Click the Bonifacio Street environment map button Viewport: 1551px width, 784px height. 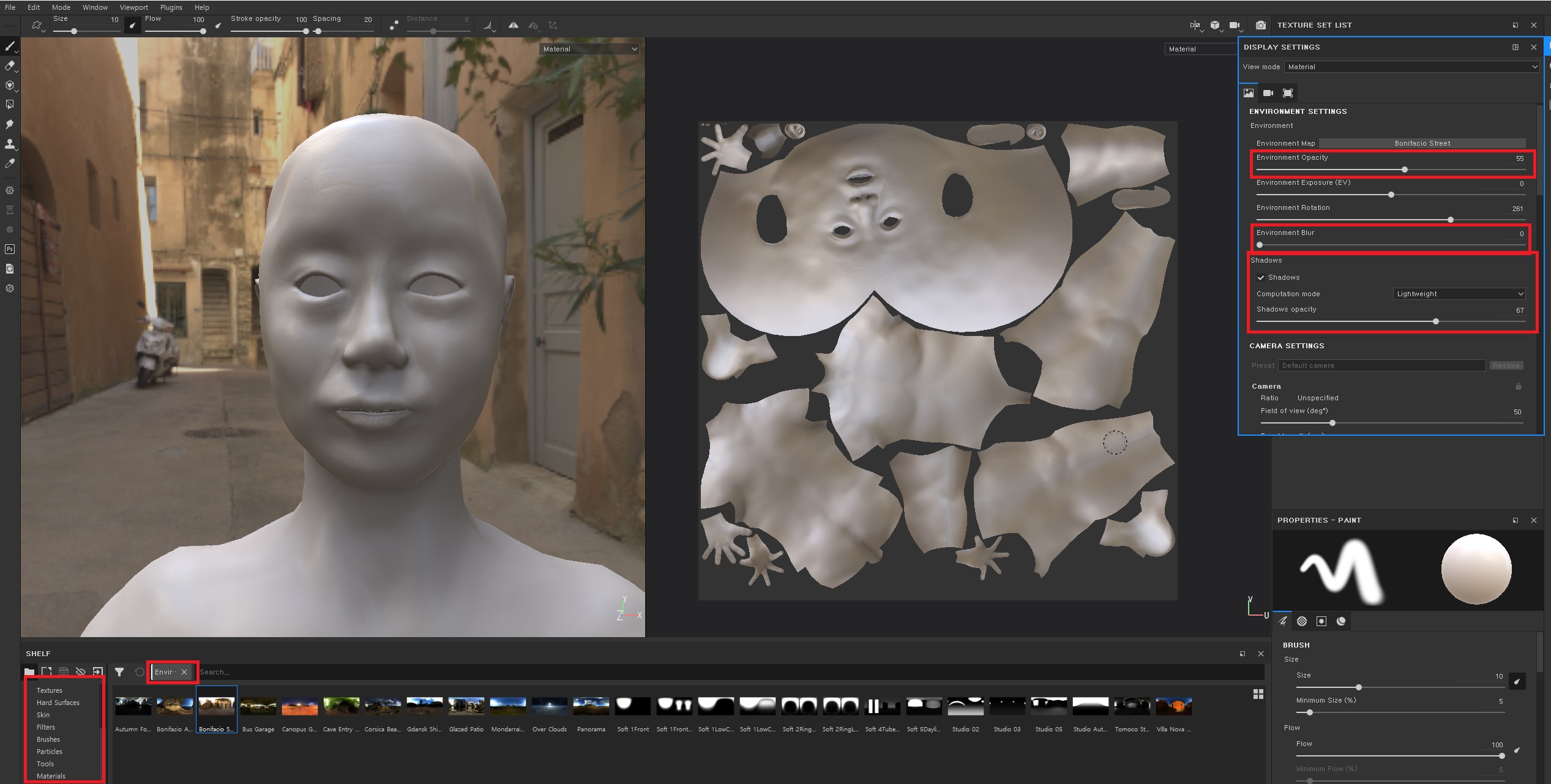pos(1422,143)
